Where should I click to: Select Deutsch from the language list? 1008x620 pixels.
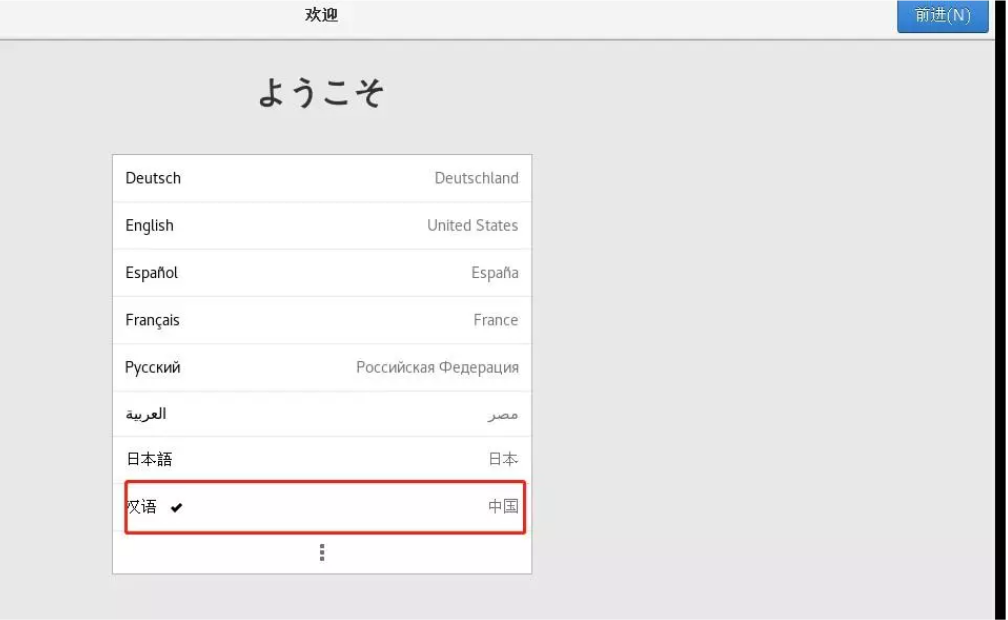pyautogui.click(x=153, y=178)
